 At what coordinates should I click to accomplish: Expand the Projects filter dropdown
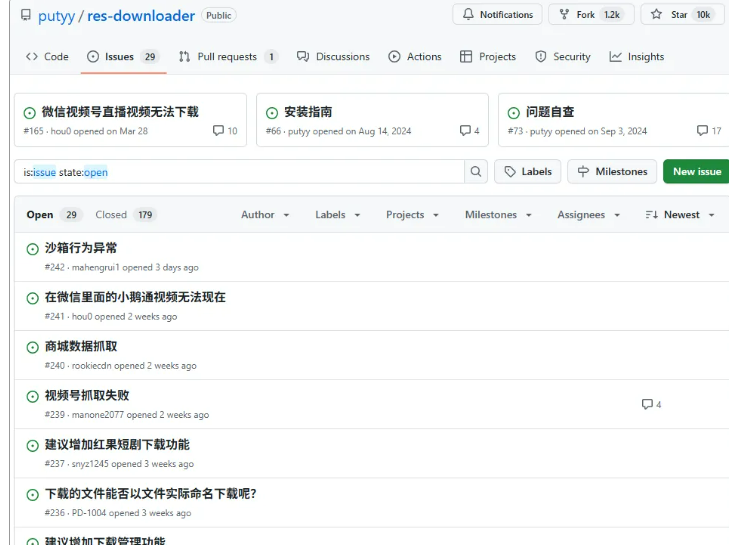[412, 215]
